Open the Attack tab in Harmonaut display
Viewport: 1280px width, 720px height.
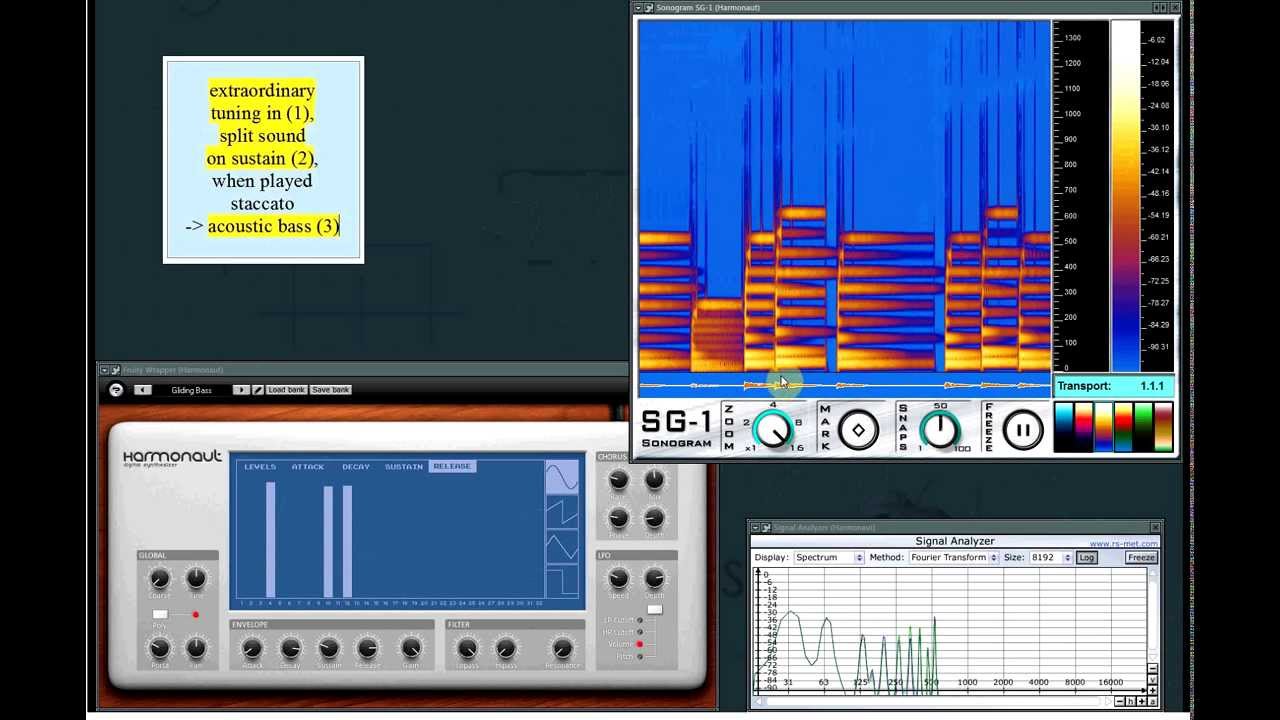308,467
